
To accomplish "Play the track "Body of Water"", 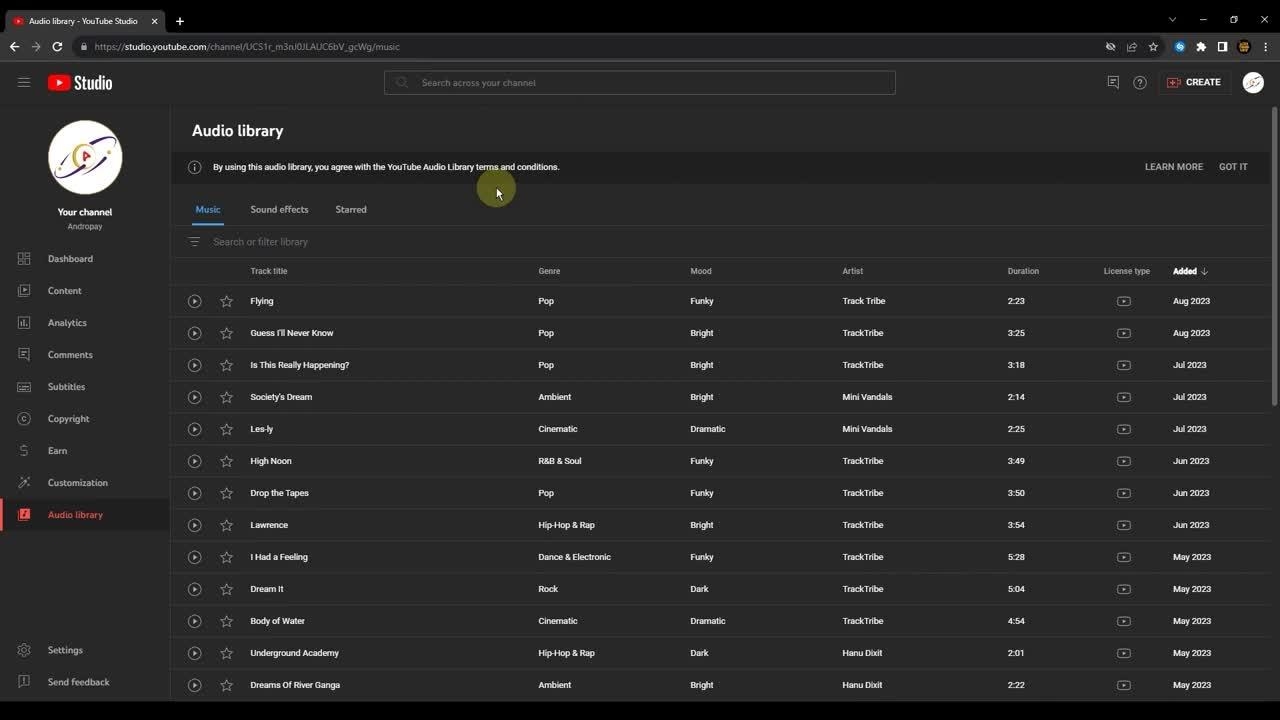I will click(x=194, y=621).
